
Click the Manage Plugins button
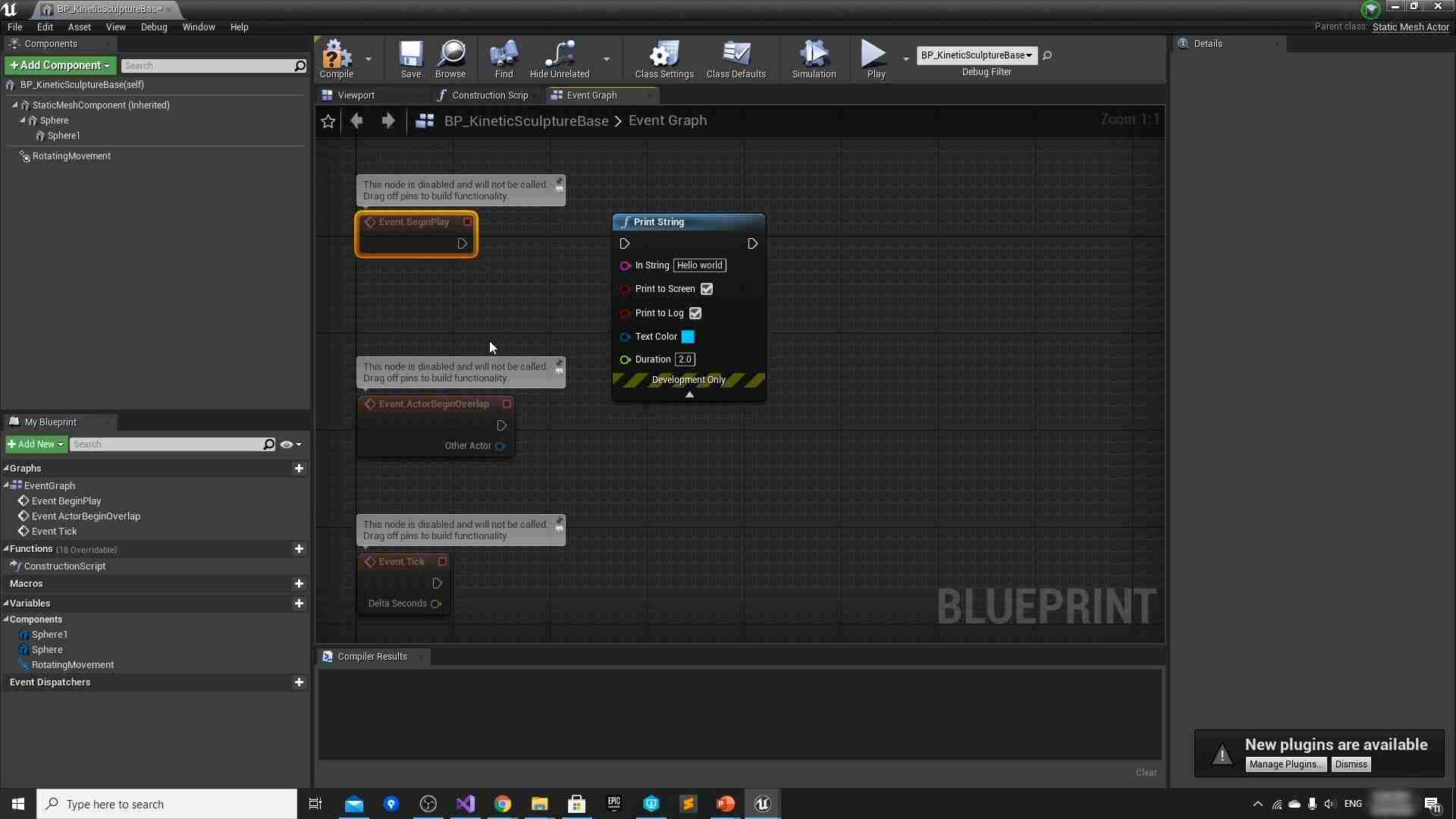[x=1285, y=764]
